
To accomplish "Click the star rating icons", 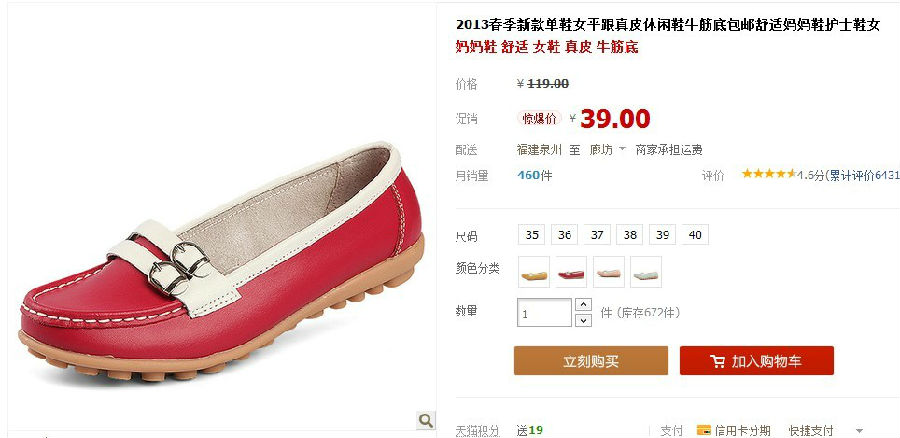I will click(x=768, y=173).
